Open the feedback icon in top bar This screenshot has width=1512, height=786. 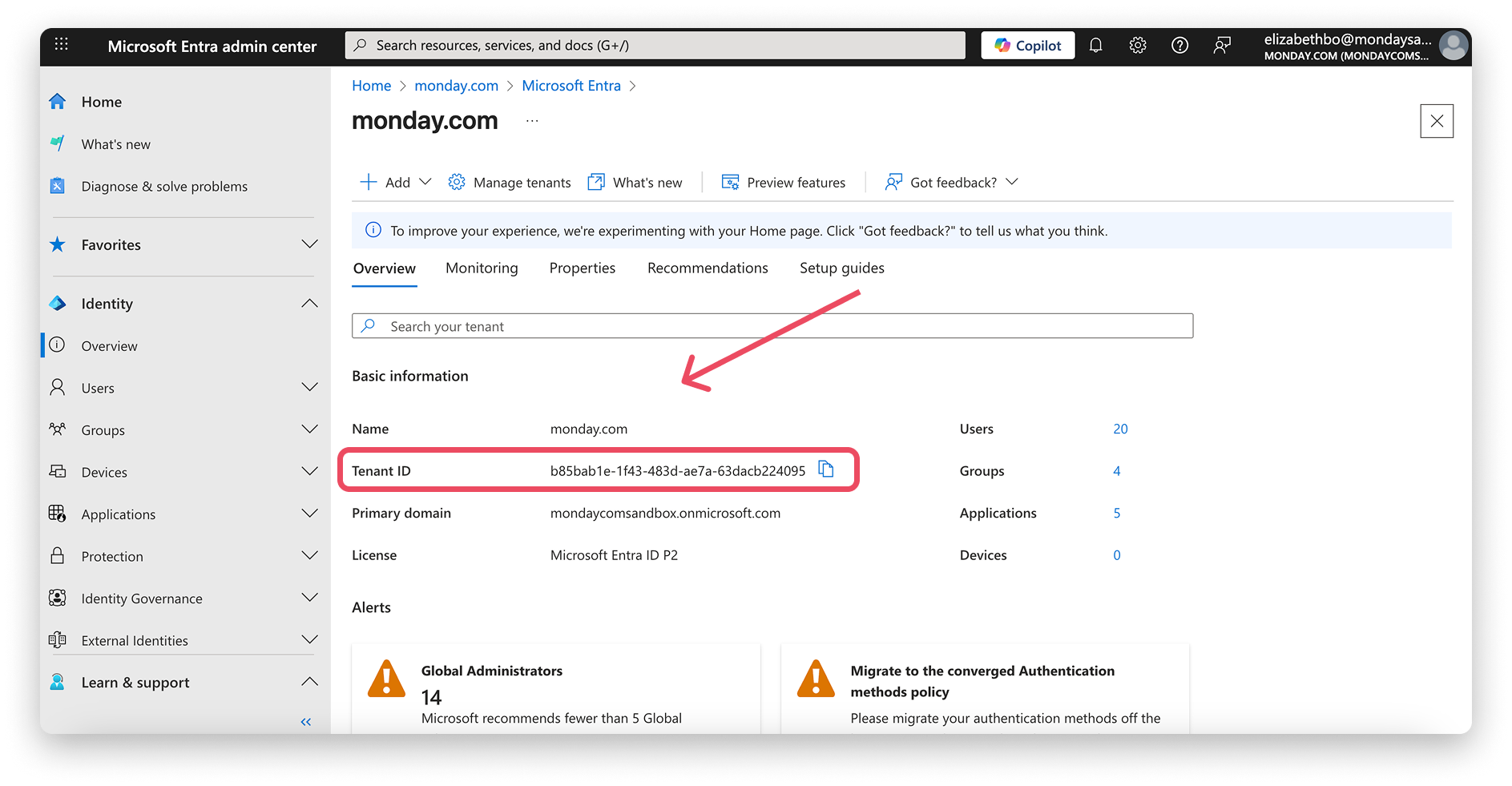click(1222, 46)
